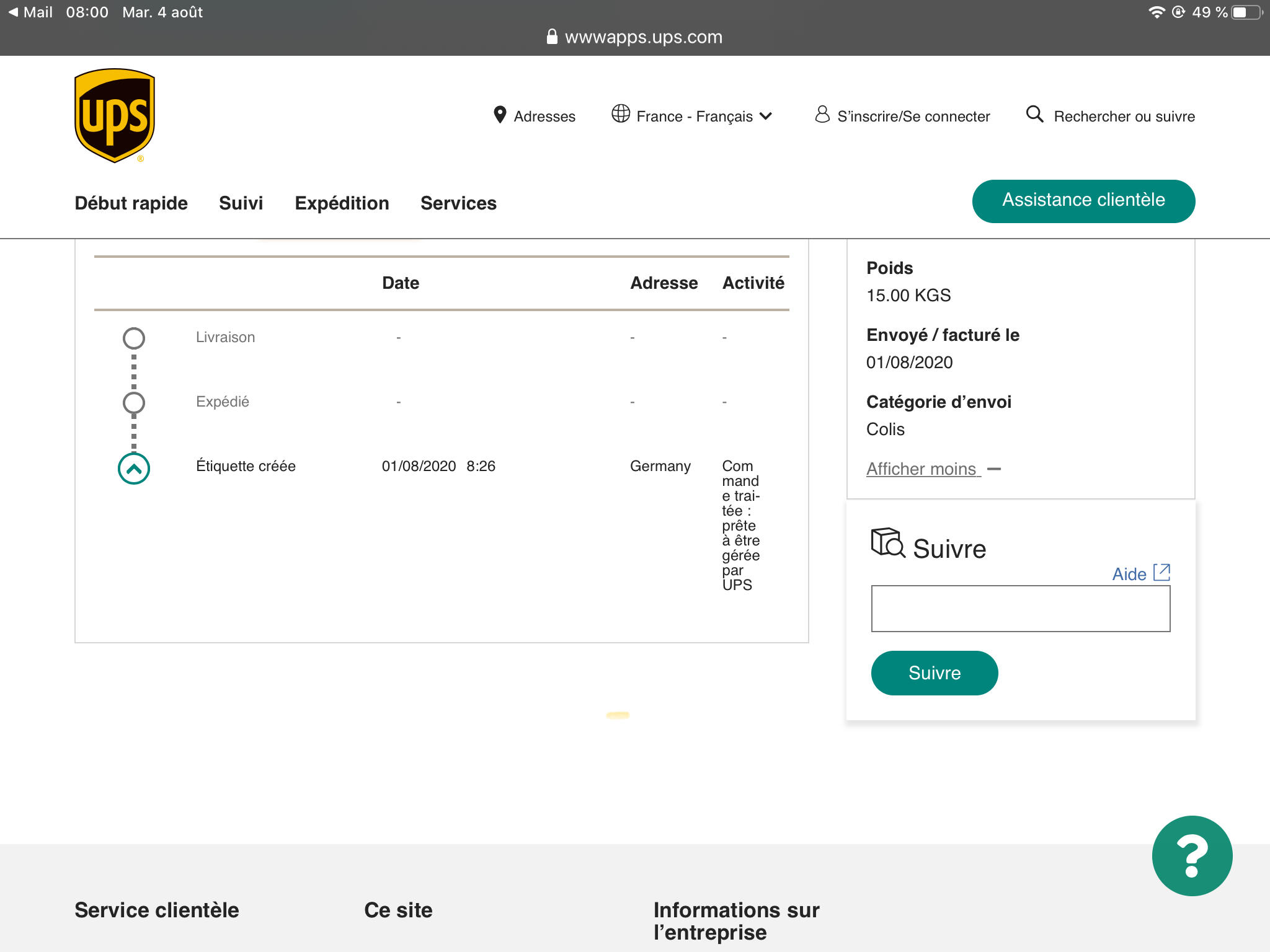
Task: Open the Suivi menu
Action: click(241, 203)
